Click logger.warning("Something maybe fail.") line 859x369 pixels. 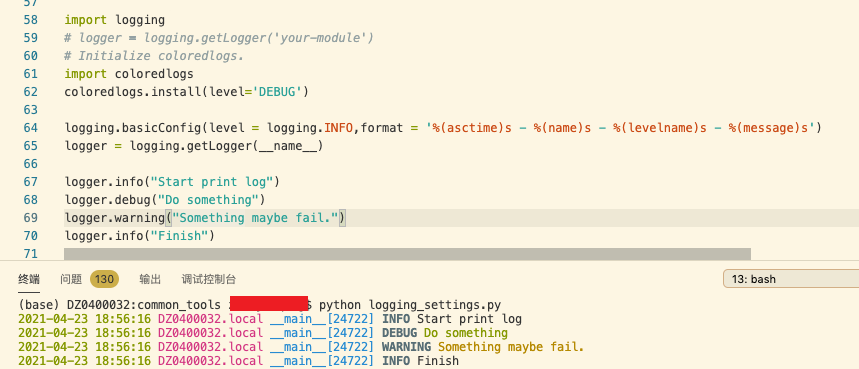[x=205, y=218]
